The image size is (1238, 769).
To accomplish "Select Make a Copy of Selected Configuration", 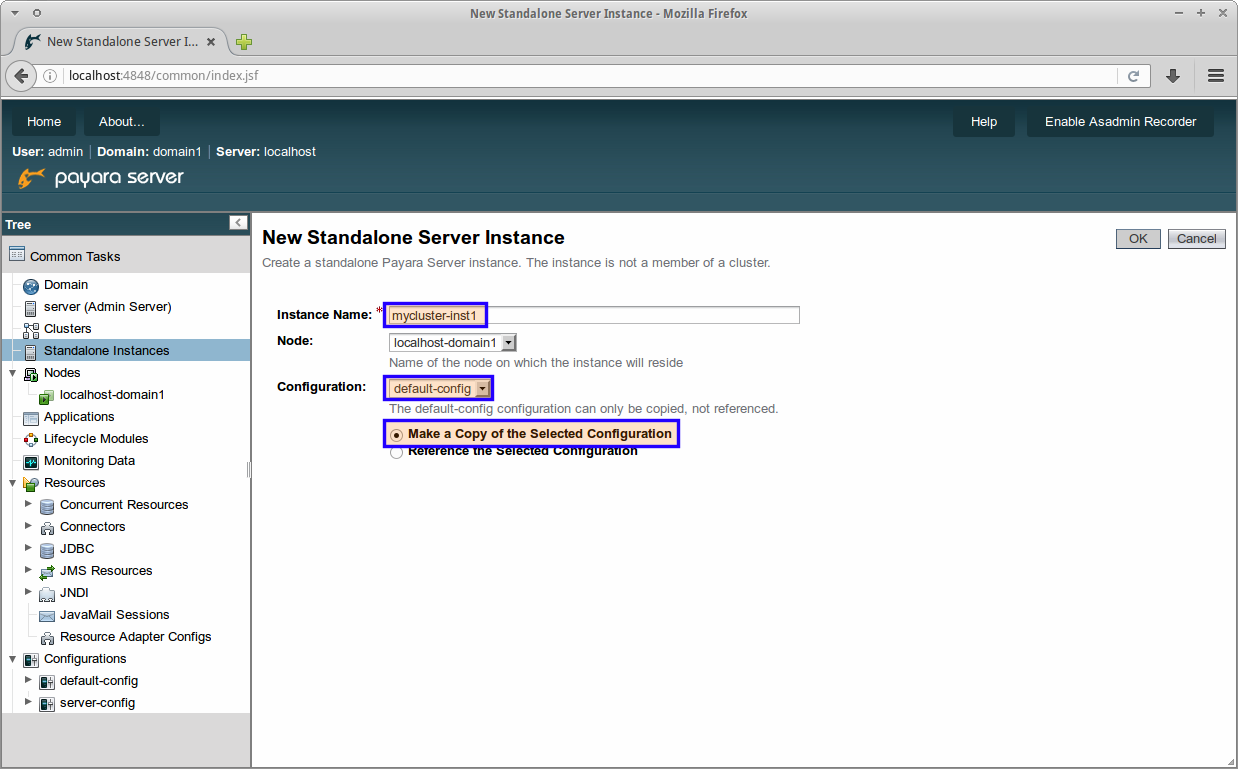I will 397,435.
